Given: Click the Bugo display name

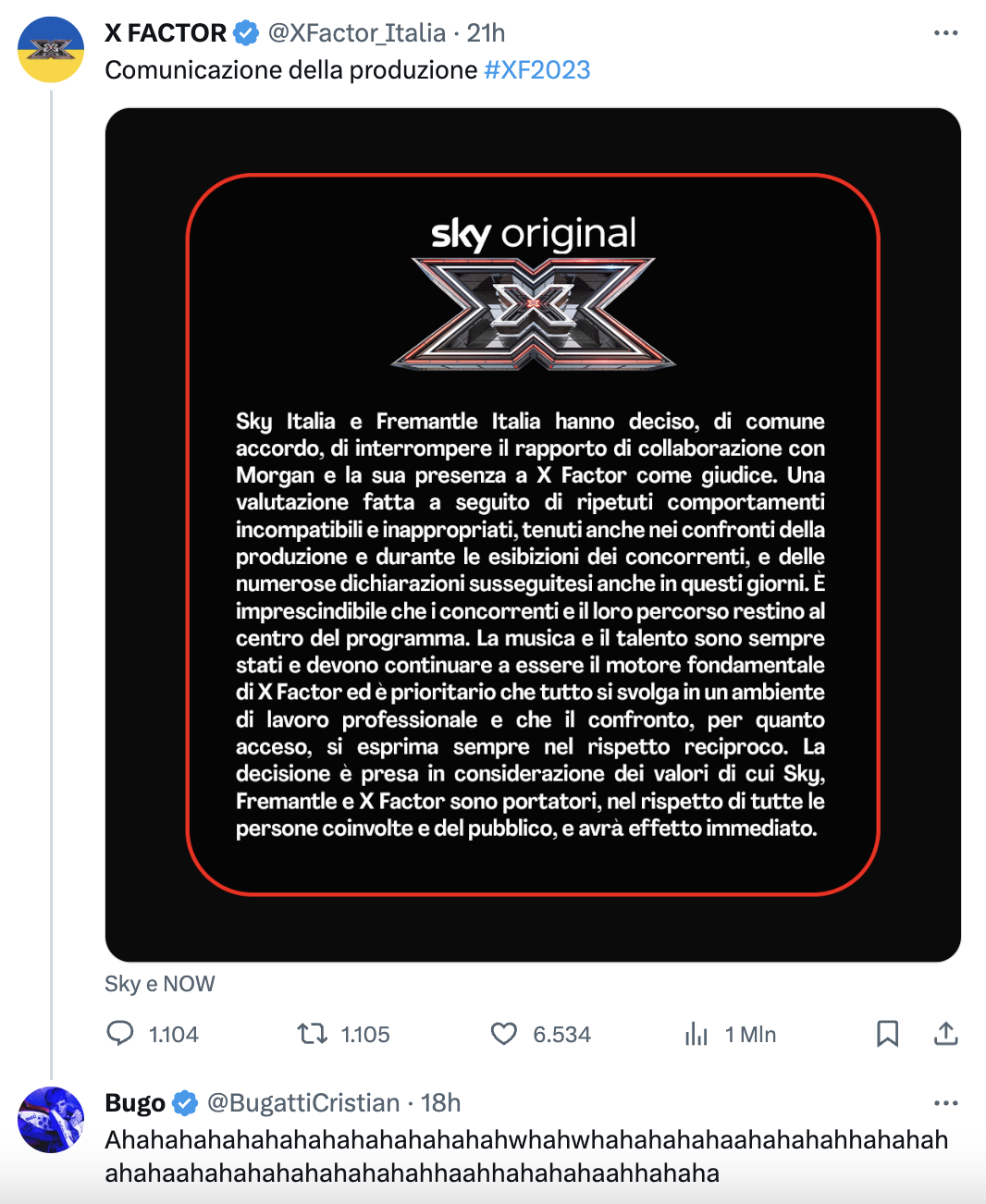Looking at the screenshot, I should coord(135,1103).
